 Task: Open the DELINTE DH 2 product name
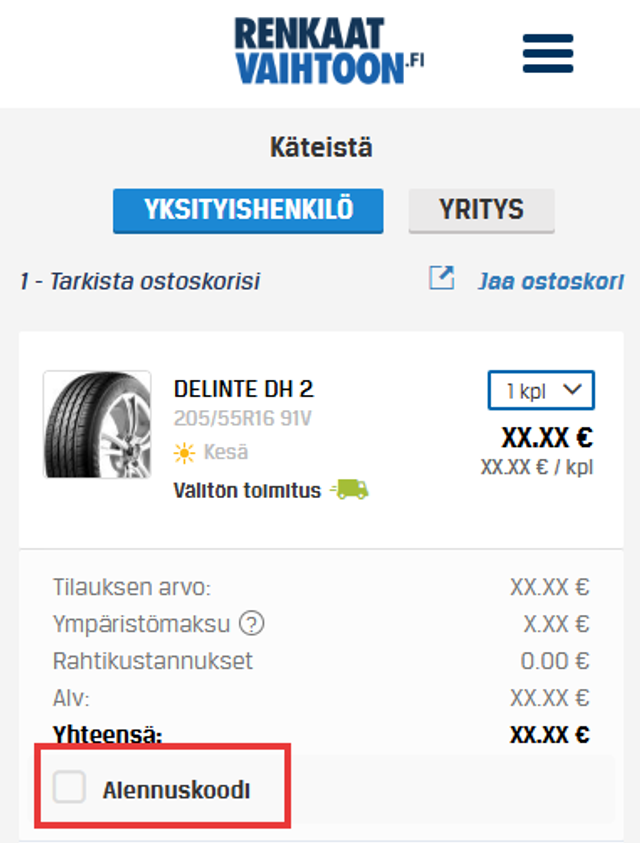pyautogui.click(x=243, y=389)
